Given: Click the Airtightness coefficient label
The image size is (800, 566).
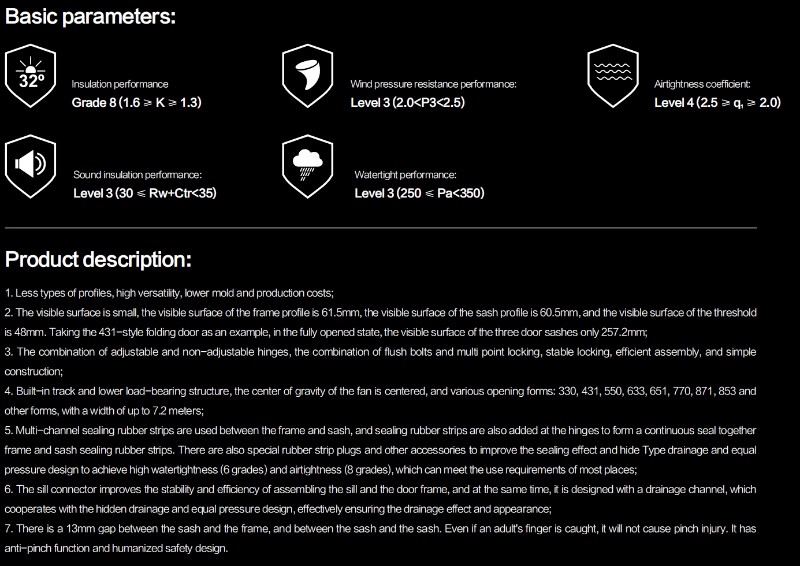Looking at the screenshot, I should pos(702,84).
